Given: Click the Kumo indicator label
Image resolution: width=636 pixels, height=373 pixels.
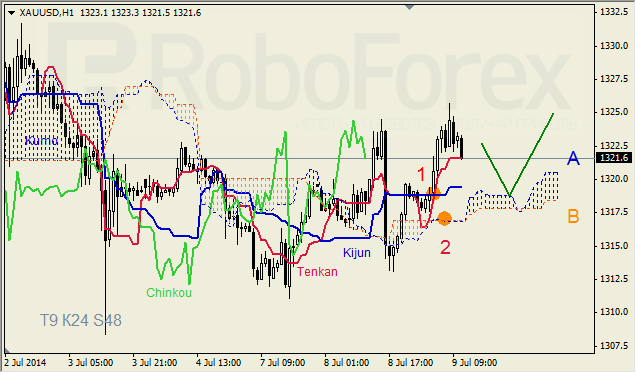Looking at the screenshot, I should (41, 141).
